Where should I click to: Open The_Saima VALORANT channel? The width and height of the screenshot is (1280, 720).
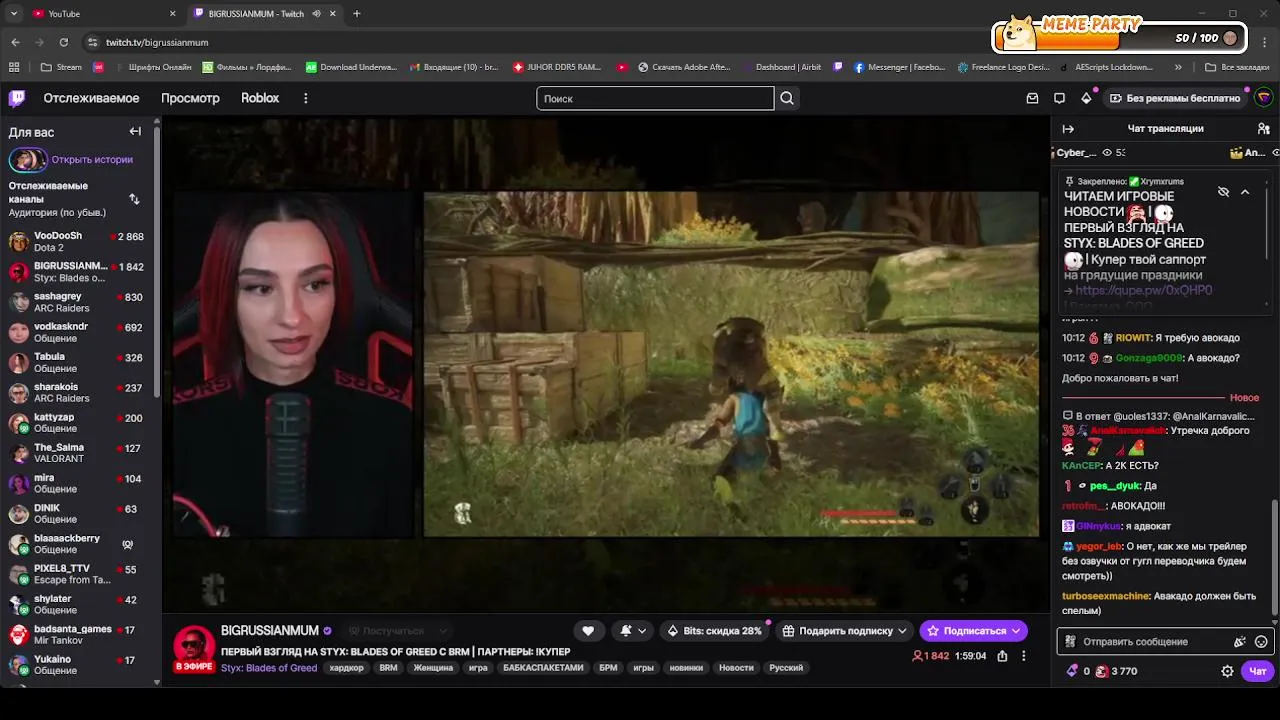point(76,453)
